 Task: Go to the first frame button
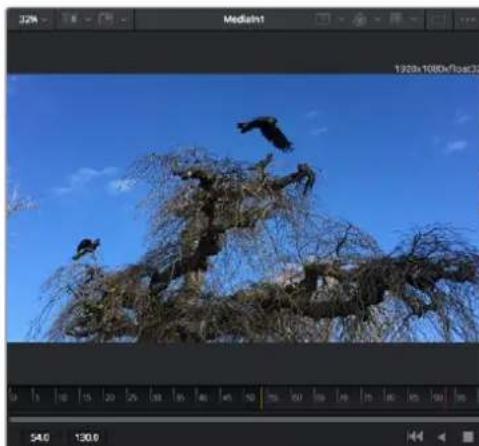(415, 436)
